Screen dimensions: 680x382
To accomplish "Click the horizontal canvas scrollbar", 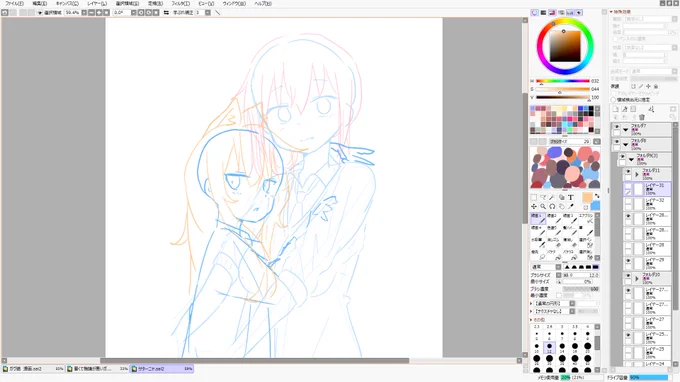I will coord(255,361).
